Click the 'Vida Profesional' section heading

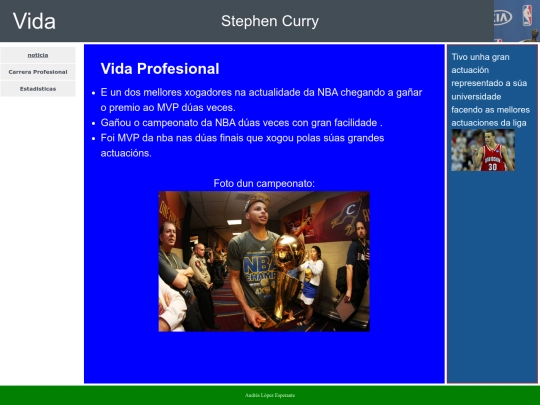[160, 69]
